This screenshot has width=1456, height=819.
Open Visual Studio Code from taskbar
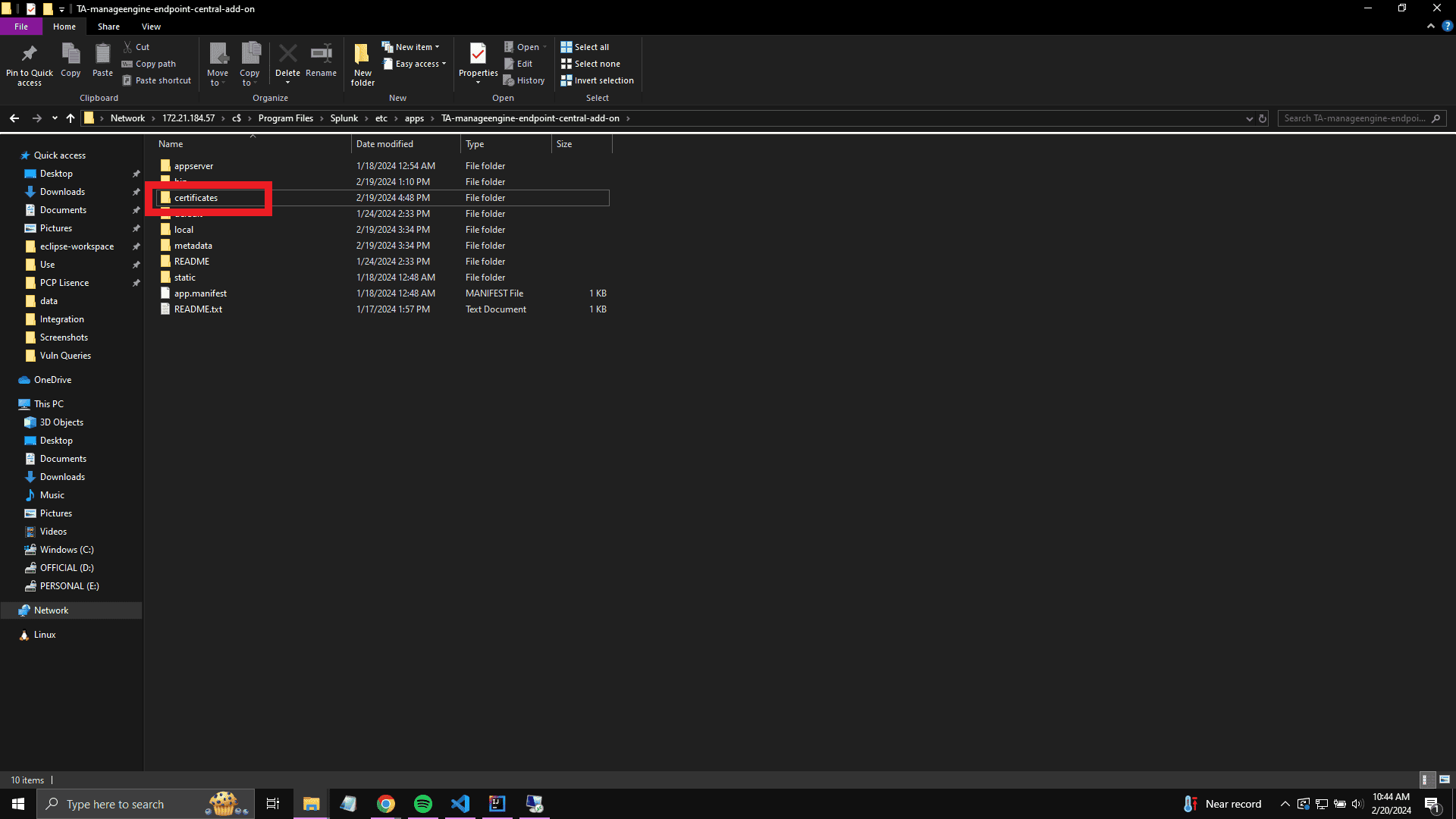pyautogui.click(x=460, y=803)
